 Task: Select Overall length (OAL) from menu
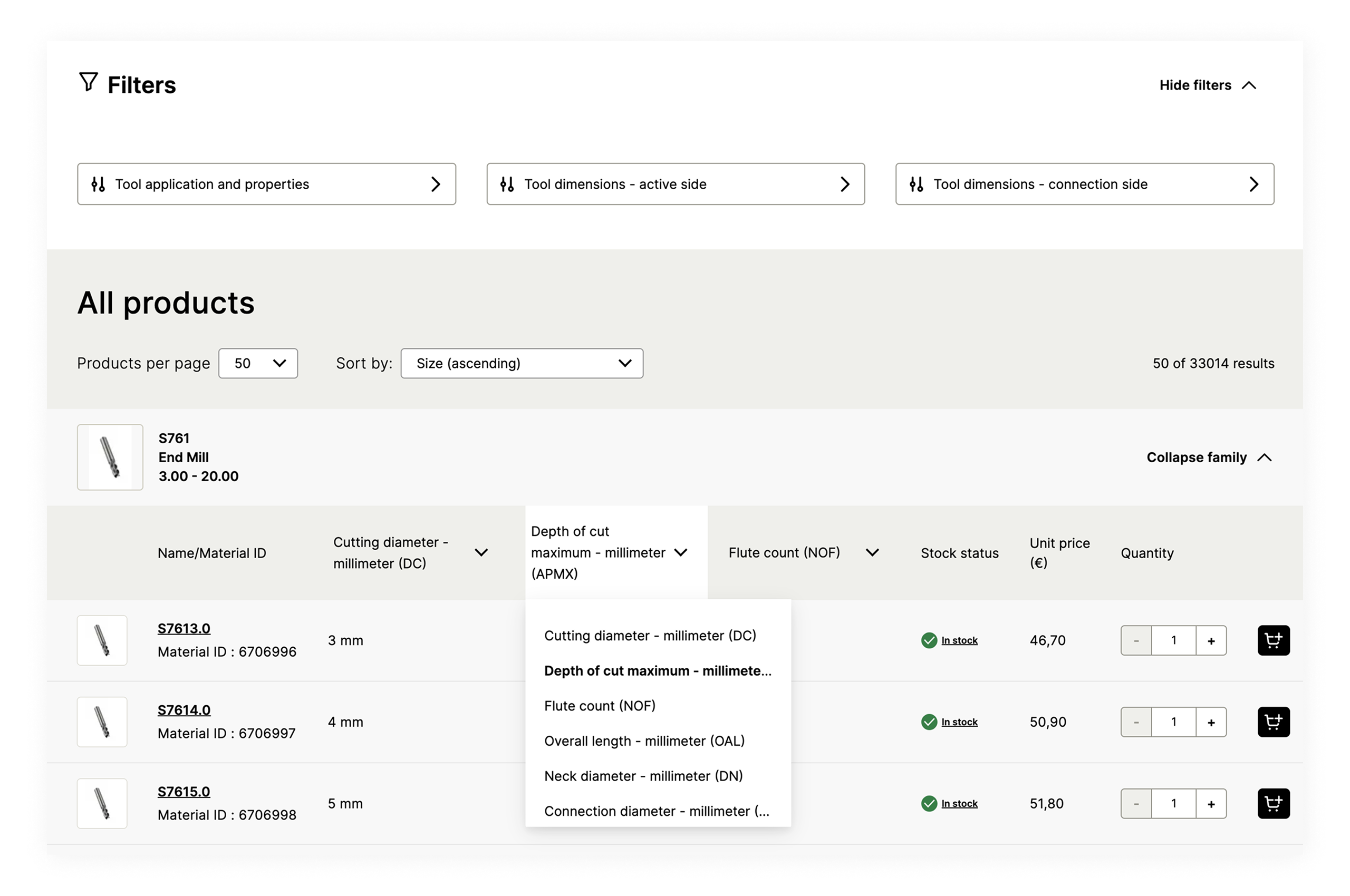tap(644, 741)
